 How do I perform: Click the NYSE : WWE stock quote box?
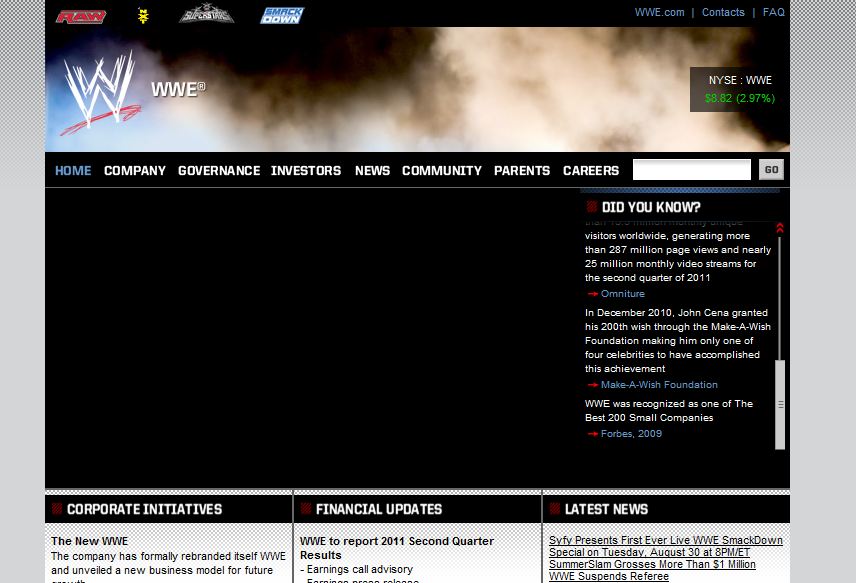click(x=740, y=90)
